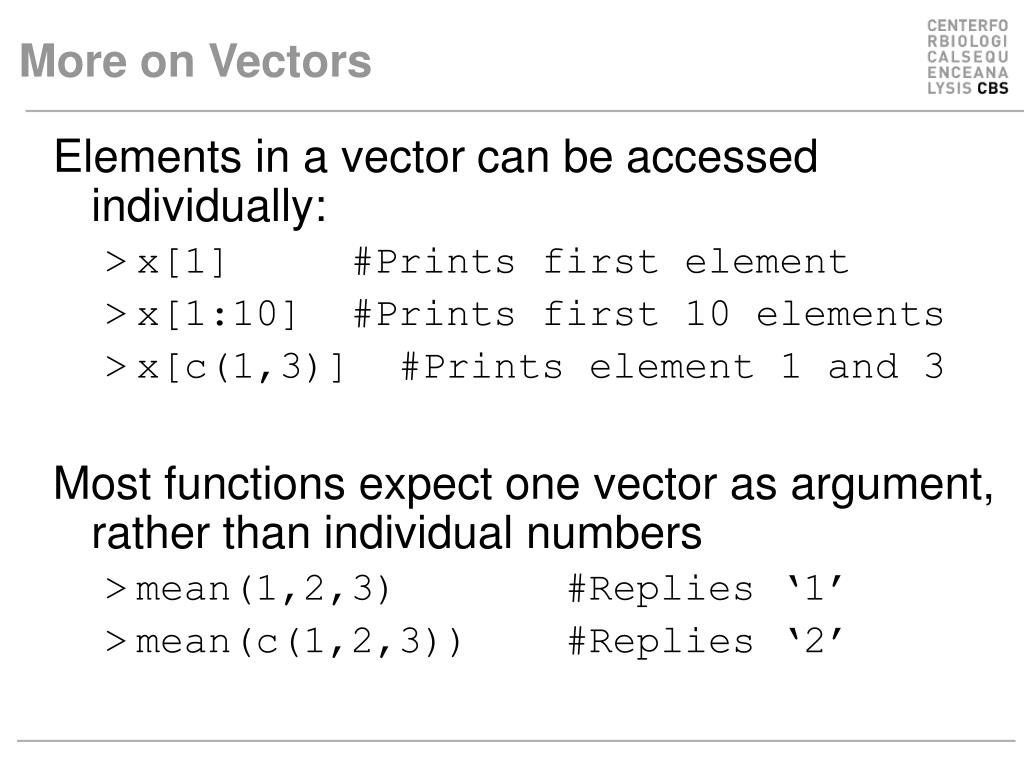Image resolution: width=1024 pixels, height=768 pixels.
Task: Click the prompt symbol before mean(1,2,3)
Action: pos(116,589)
